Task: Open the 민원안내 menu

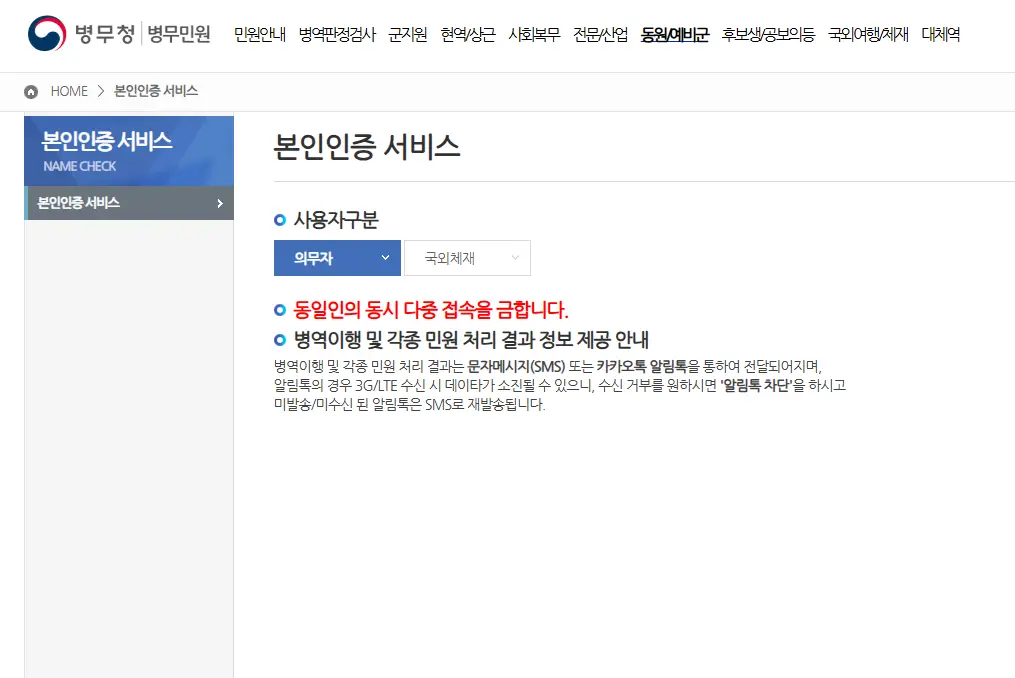Action: (259, 33)
